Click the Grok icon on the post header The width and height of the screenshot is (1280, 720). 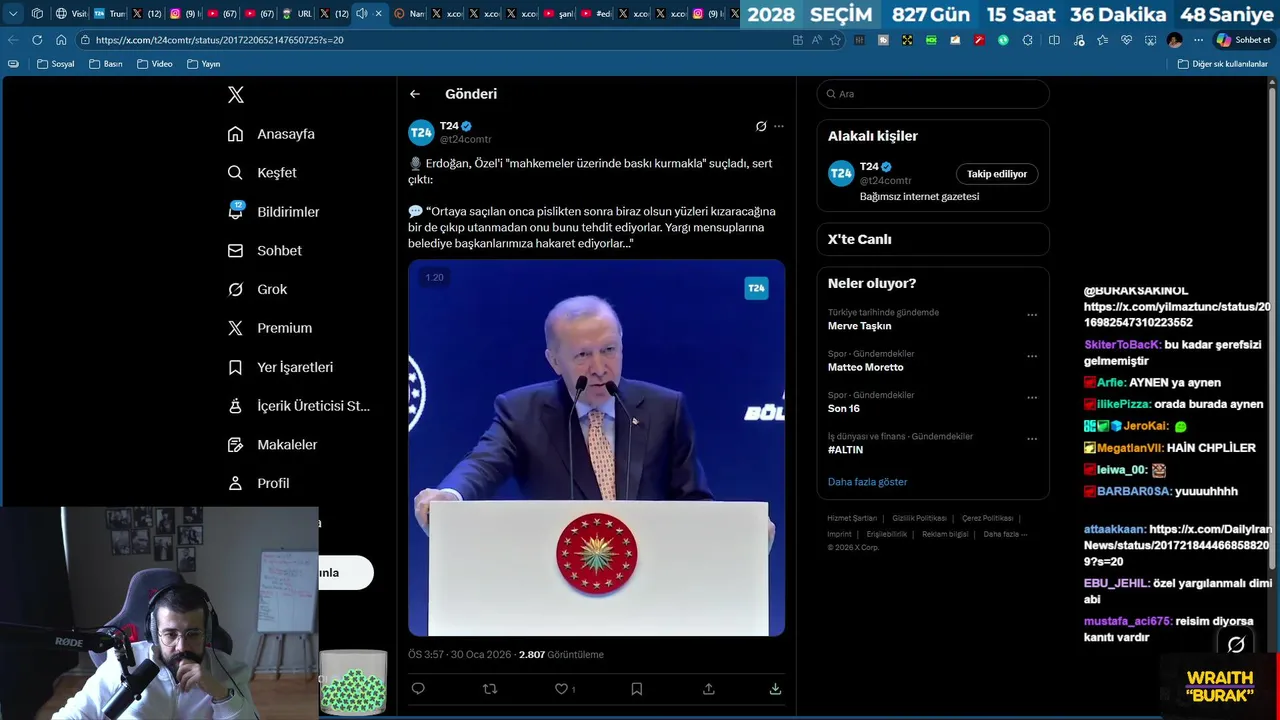[761, 126]
